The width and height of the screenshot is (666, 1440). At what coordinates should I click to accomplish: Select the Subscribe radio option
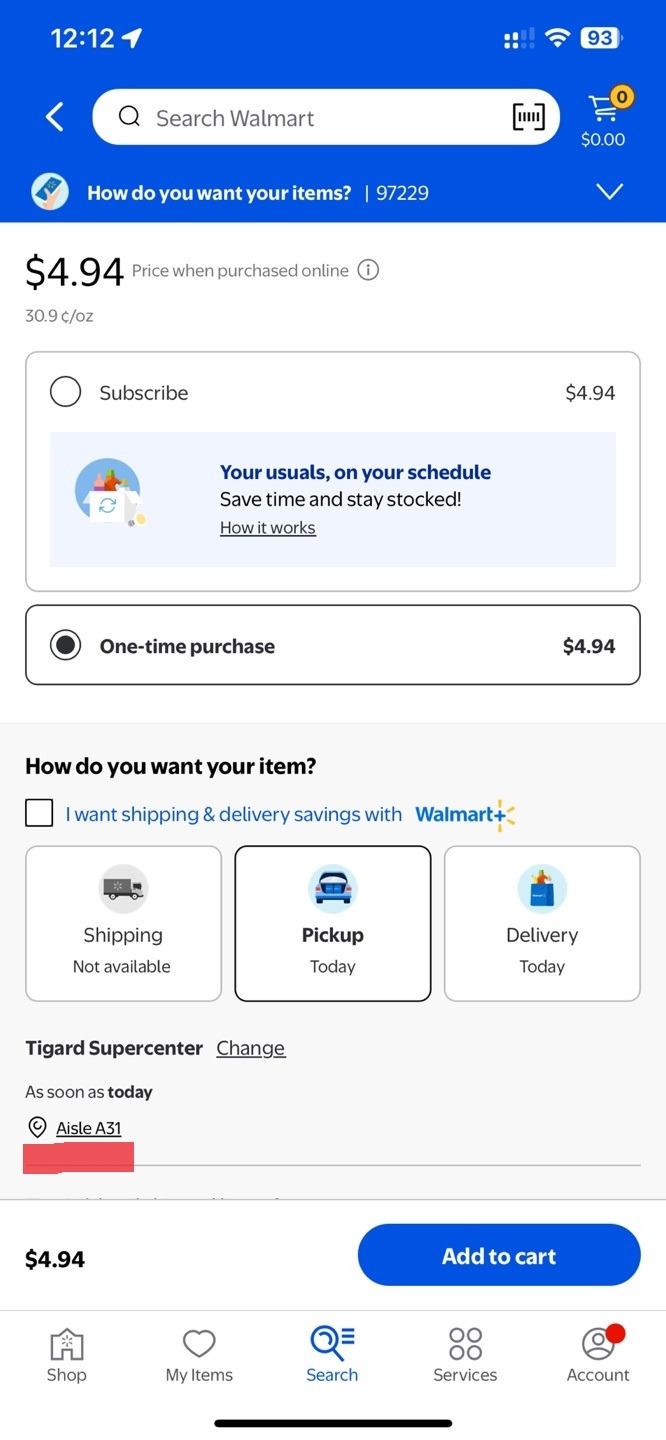(x=66, y=392)
